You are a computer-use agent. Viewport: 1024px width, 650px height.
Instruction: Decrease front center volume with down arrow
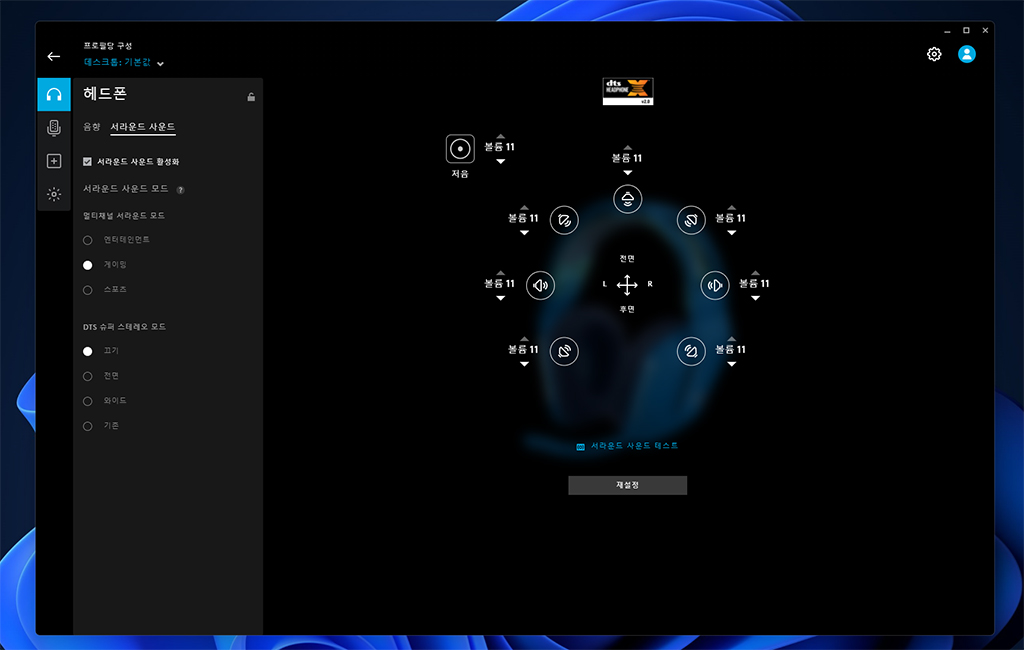[628, 172]
